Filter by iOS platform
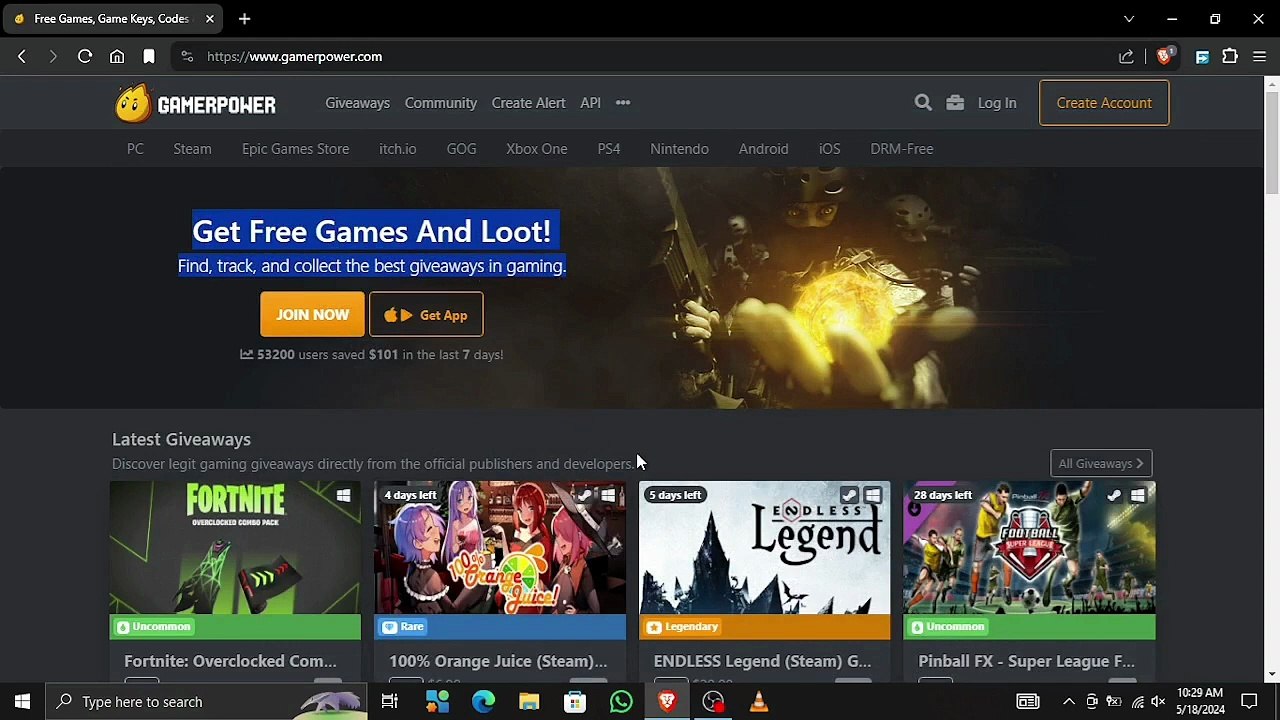The height and width of the screenshot is (720, 1280). [829, 149]
